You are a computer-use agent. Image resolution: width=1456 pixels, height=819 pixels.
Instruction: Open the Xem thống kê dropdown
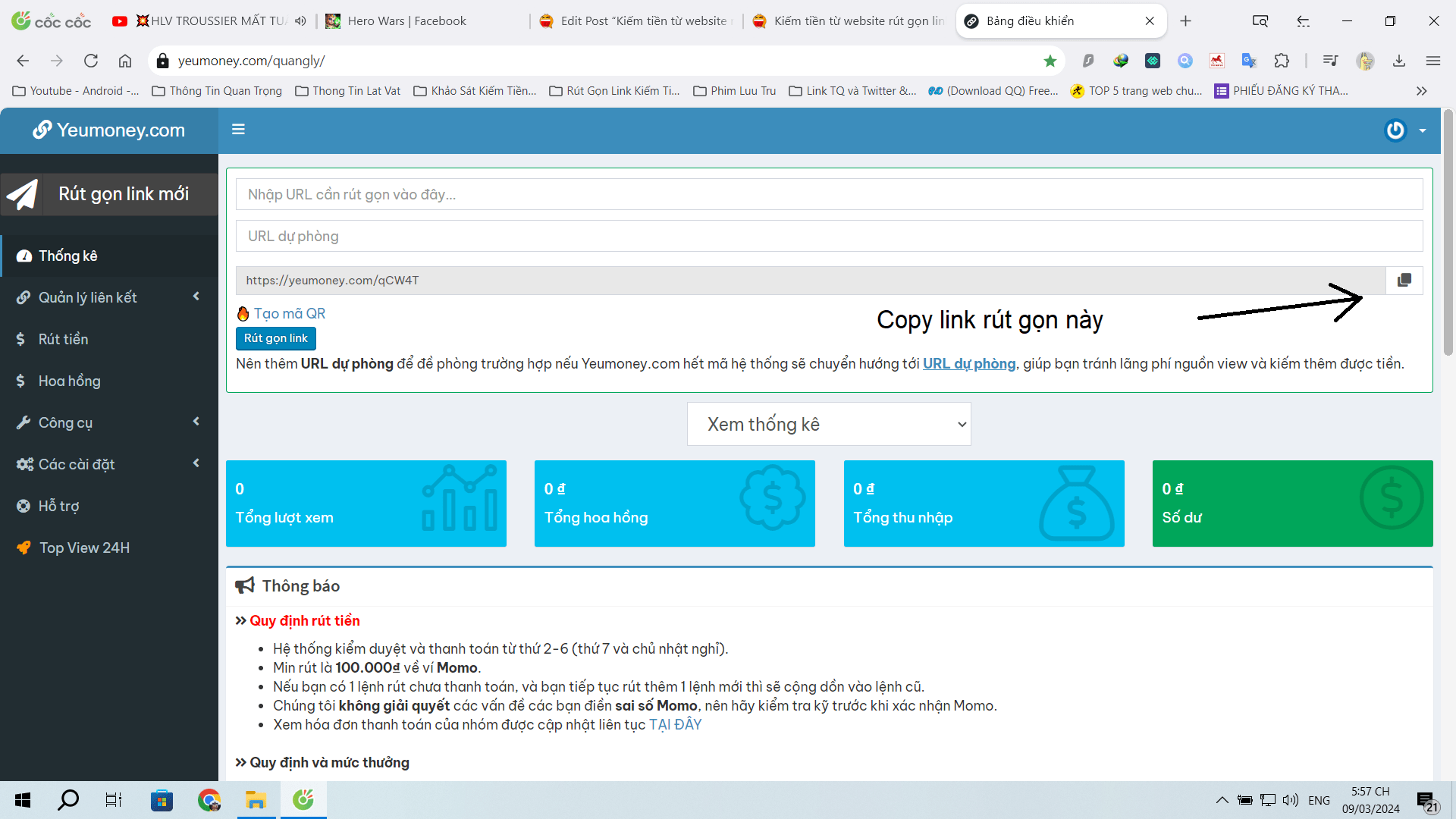coord(829,424)
